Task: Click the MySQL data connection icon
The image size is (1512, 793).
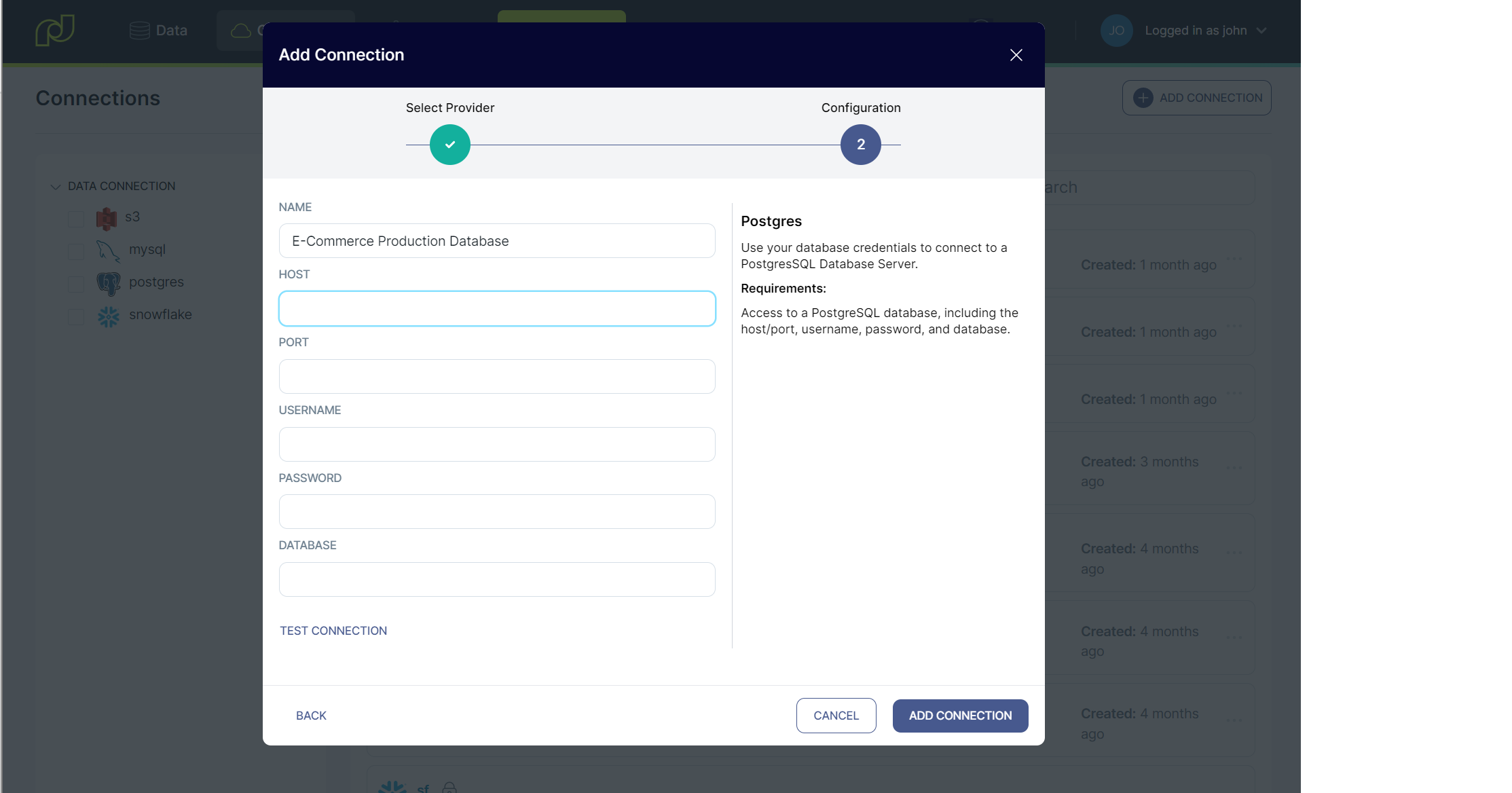Action: tap(107, 249)
